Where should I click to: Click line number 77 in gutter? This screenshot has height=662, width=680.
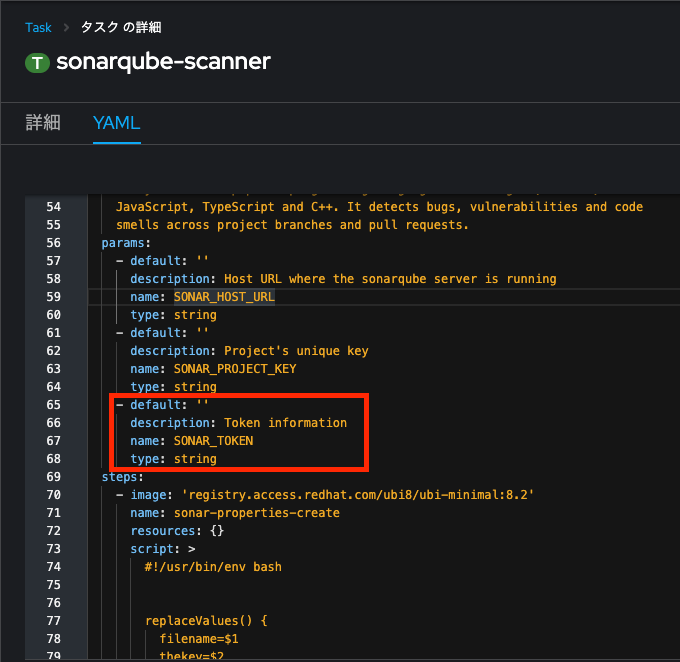pos(53,621)
